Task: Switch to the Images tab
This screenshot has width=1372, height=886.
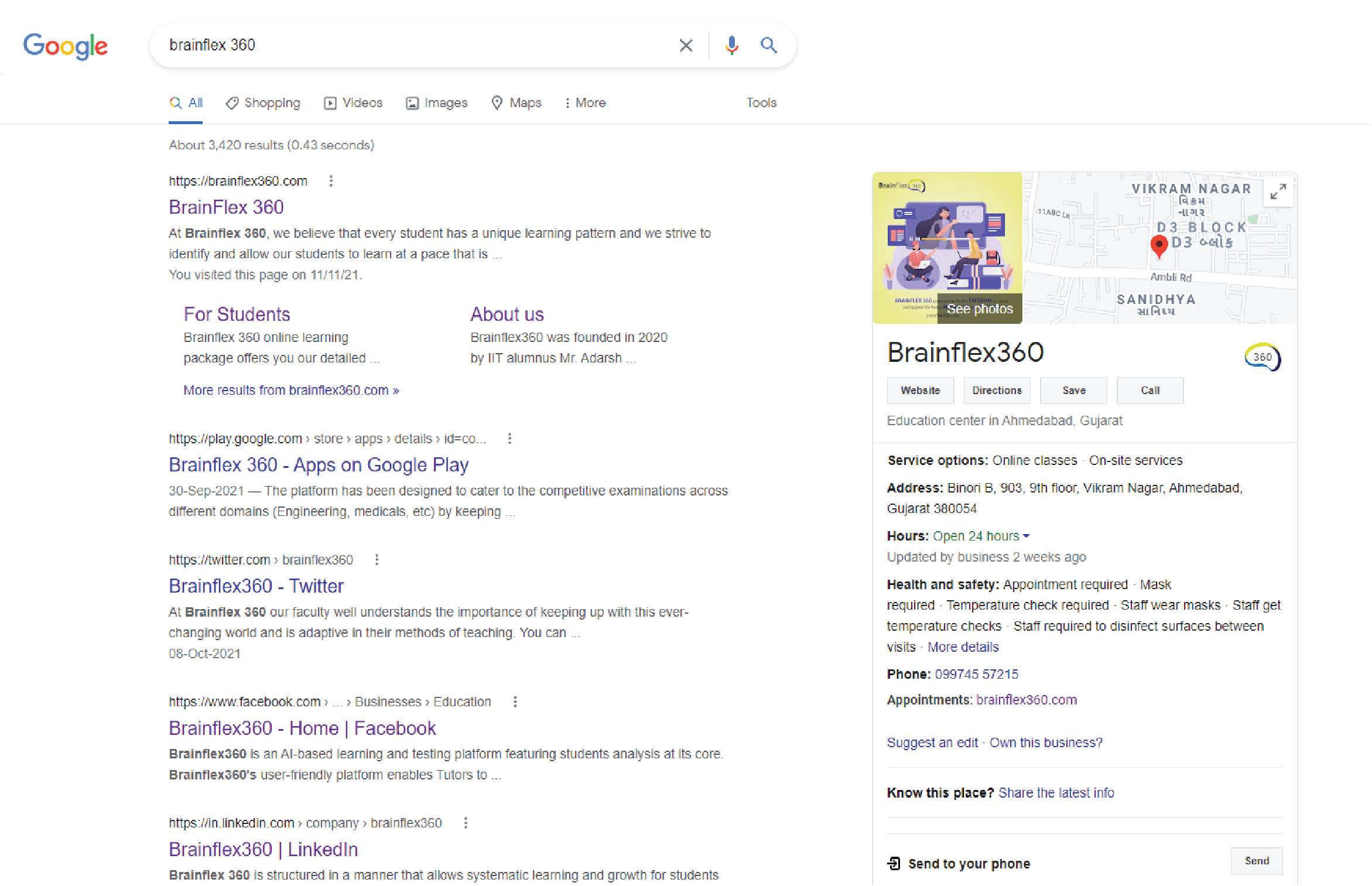Action: (437, 103)
